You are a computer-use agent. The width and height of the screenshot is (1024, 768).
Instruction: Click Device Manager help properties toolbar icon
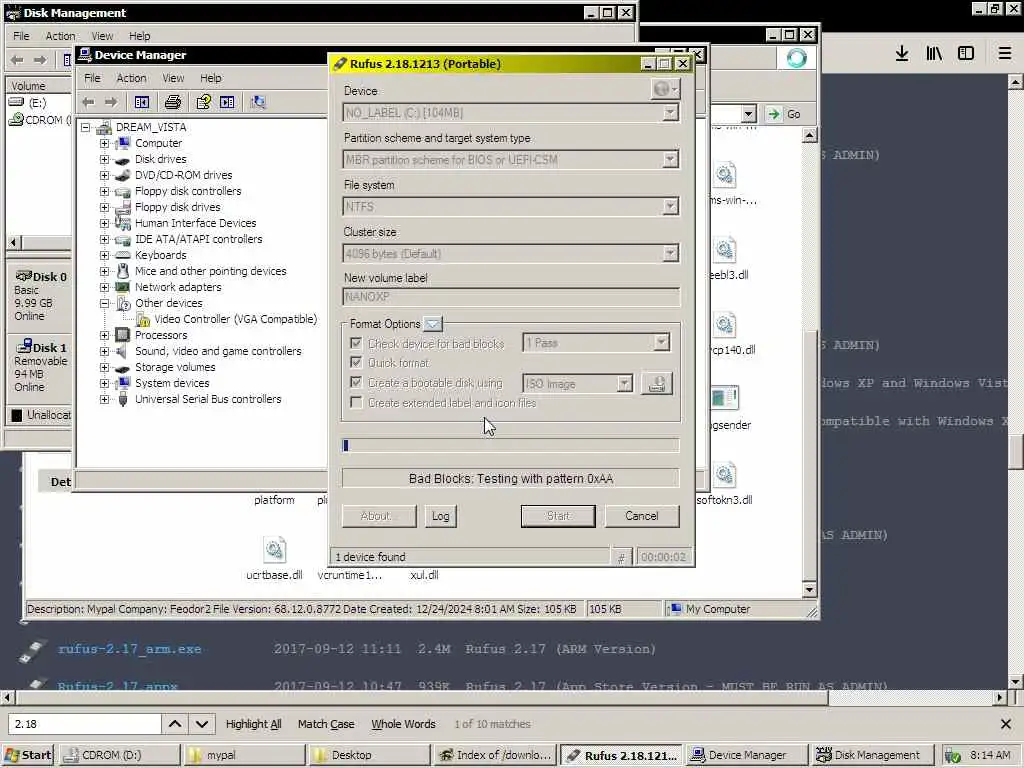[204, 102]
